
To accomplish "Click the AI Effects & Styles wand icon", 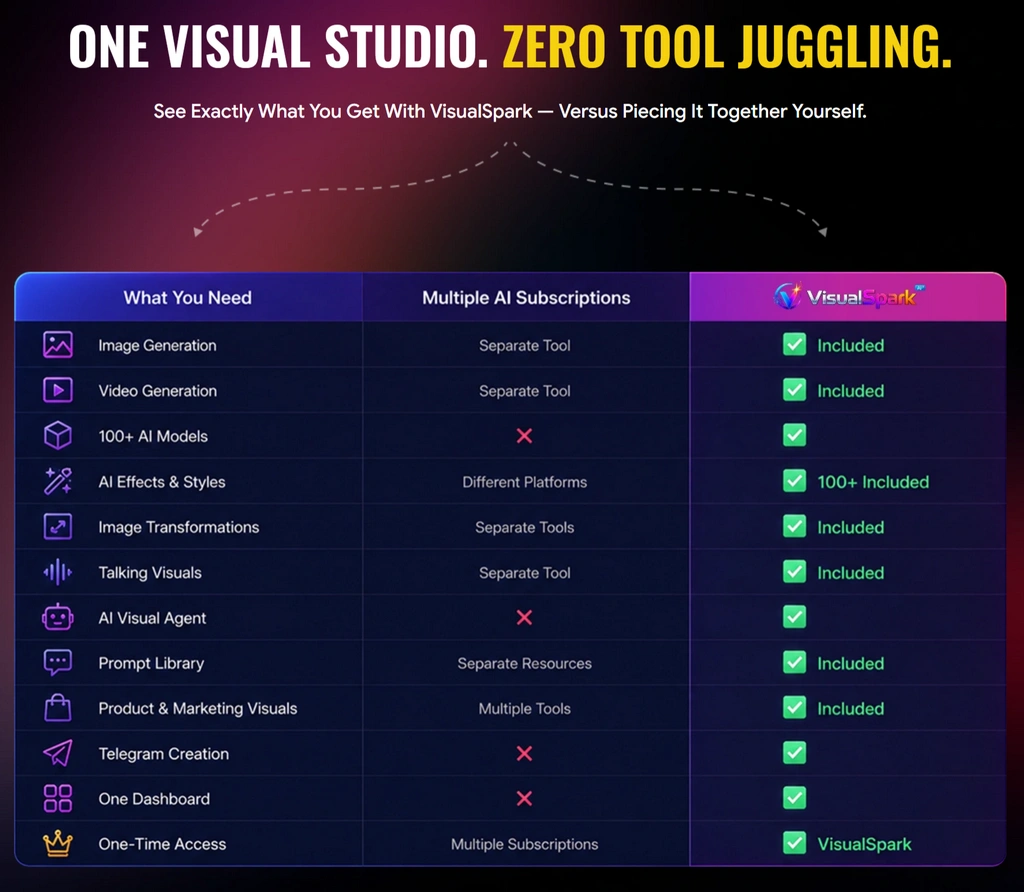I will pyautogui.click(x=57, y=481).
